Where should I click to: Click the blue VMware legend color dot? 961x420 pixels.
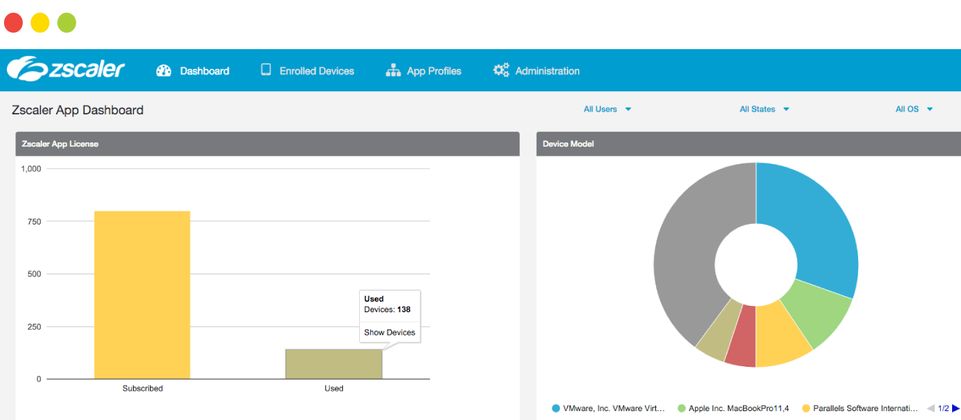[556, 408]
